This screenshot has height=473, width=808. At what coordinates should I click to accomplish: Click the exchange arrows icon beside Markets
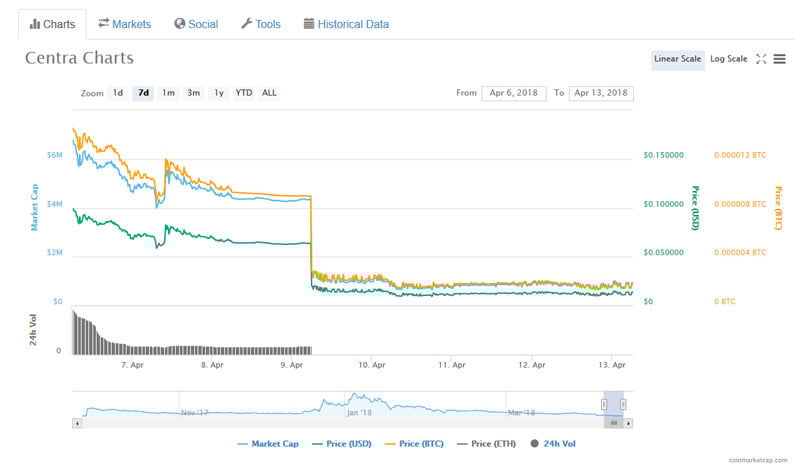pyautogui.click(x=104, y=23)
